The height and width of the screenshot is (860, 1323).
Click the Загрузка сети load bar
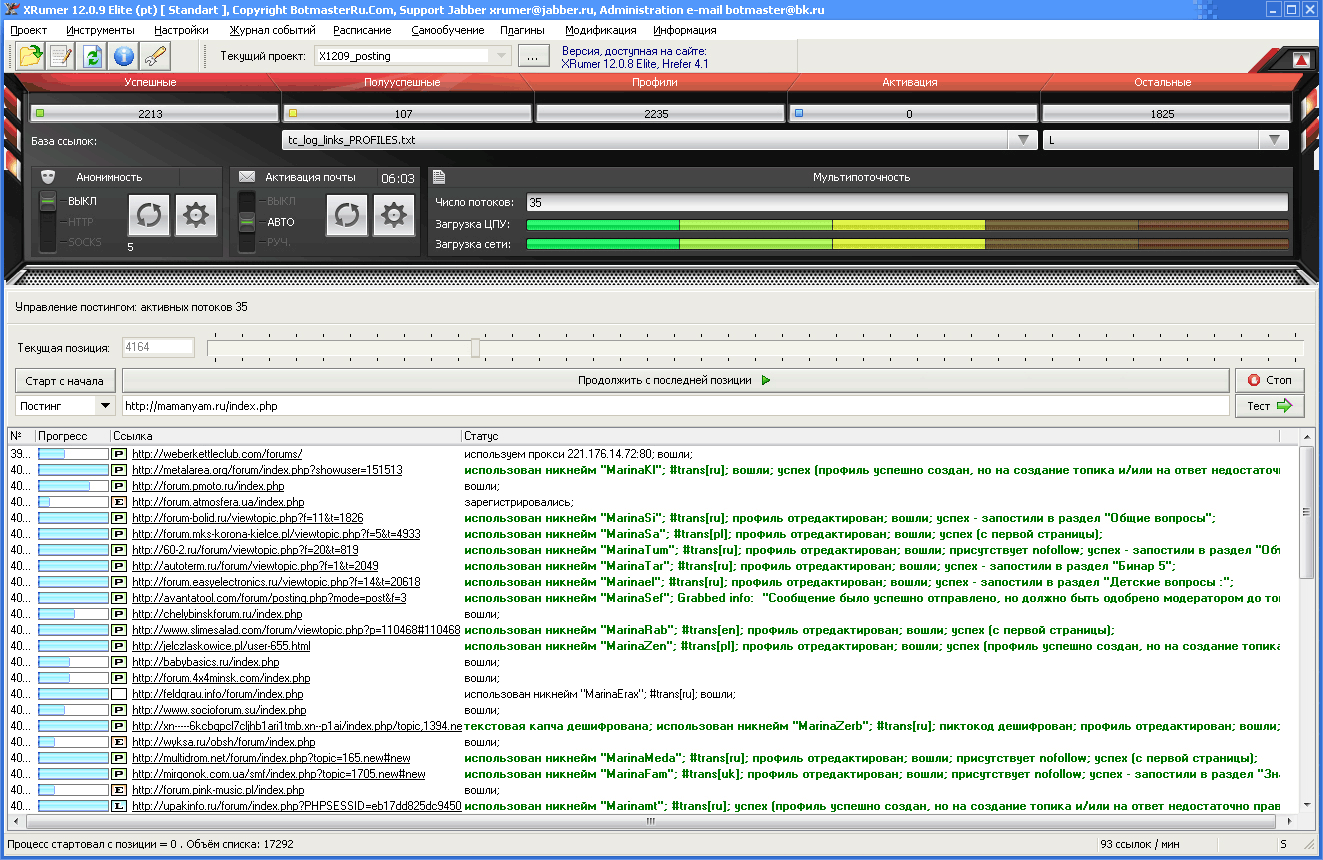click(x=907, y=244)
